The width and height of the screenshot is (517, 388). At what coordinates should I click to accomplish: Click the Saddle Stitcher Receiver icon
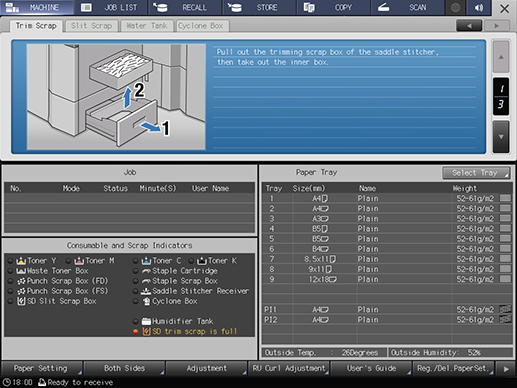point(146,291)
